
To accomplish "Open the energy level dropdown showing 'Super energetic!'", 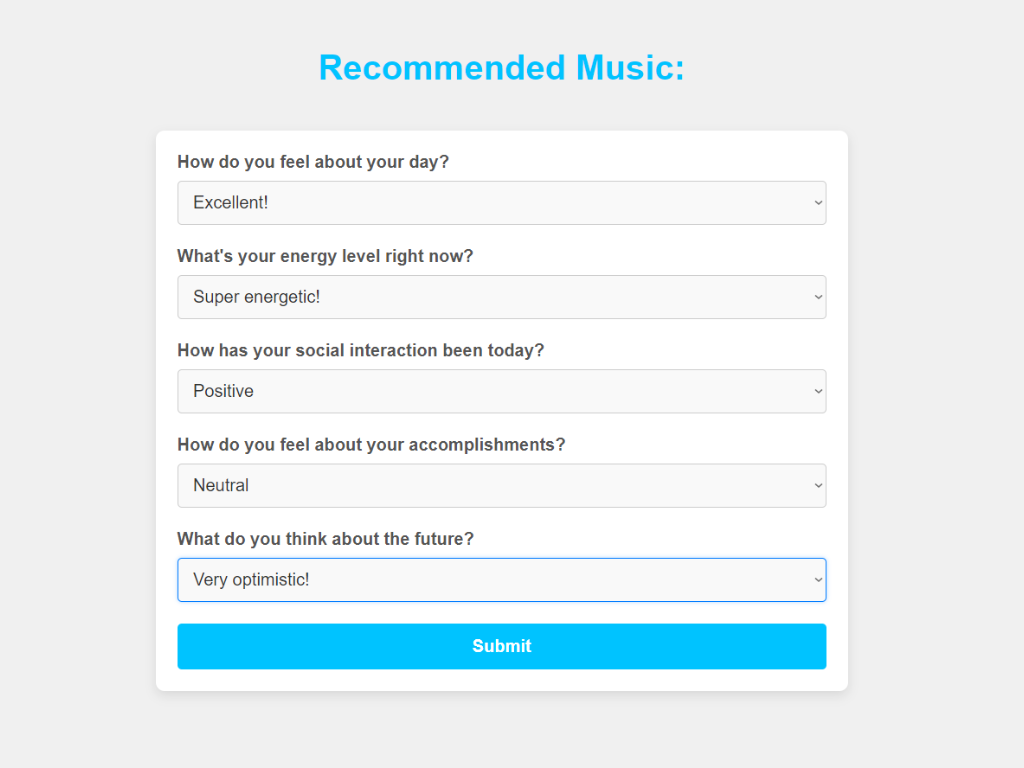I will [500, 297].
